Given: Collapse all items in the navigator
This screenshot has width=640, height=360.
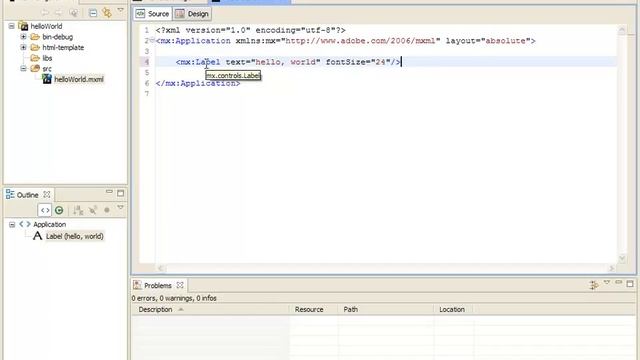Looking at the screenshot, I should click(x=93, y=13).
